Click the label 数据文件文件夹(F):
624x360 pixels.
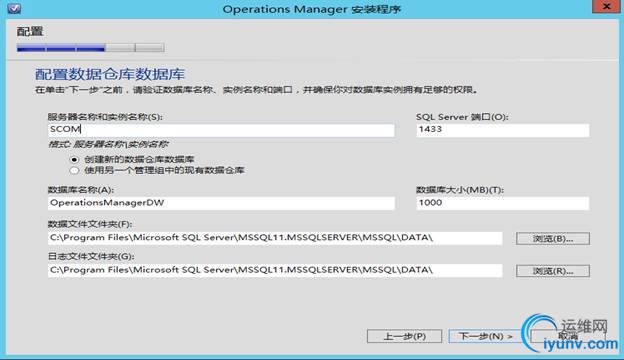[90, 224]
